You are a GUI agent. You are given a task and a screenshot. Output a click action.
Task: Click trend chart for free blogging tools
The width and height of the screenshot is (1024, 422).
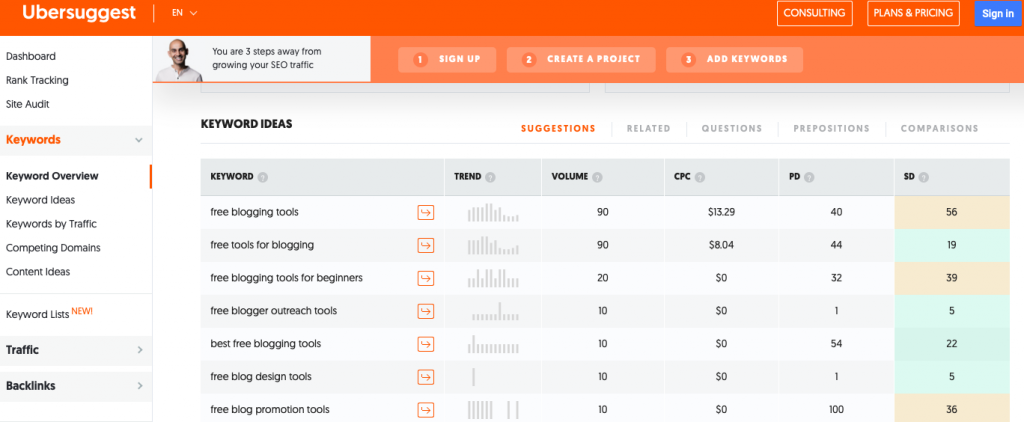pyautogui.click(x=493, y=212)
